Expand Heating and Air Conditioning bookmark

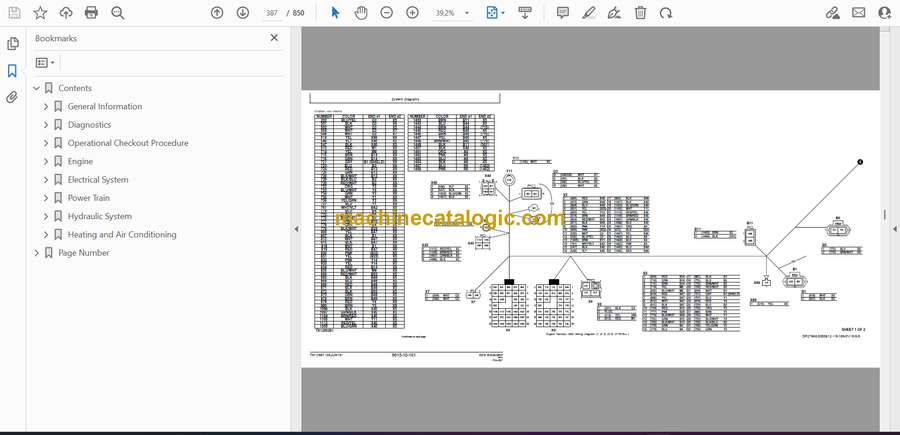(x=46, y=235)
